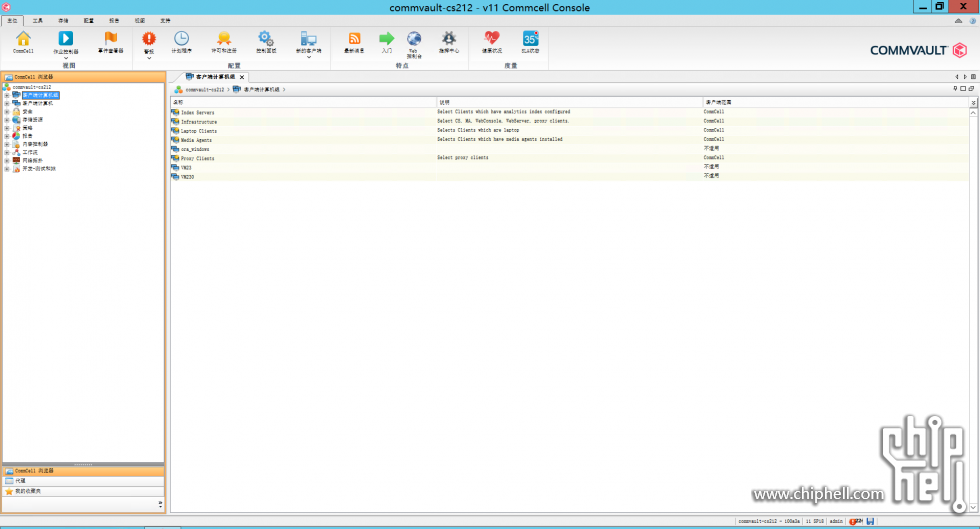Open the Agents pane button at bottom
This screenshot has height=529, width=980.
pos(83,481)
